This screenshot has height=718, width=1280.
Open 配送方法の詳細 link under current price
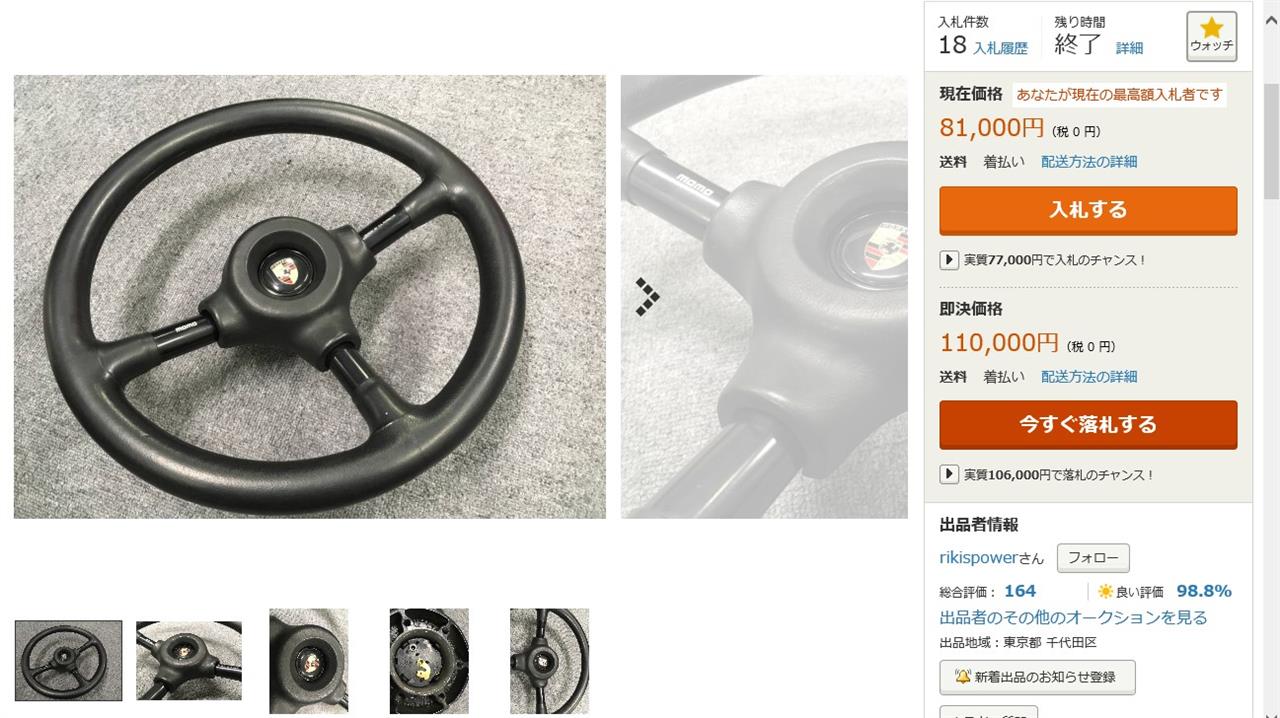1089,161
